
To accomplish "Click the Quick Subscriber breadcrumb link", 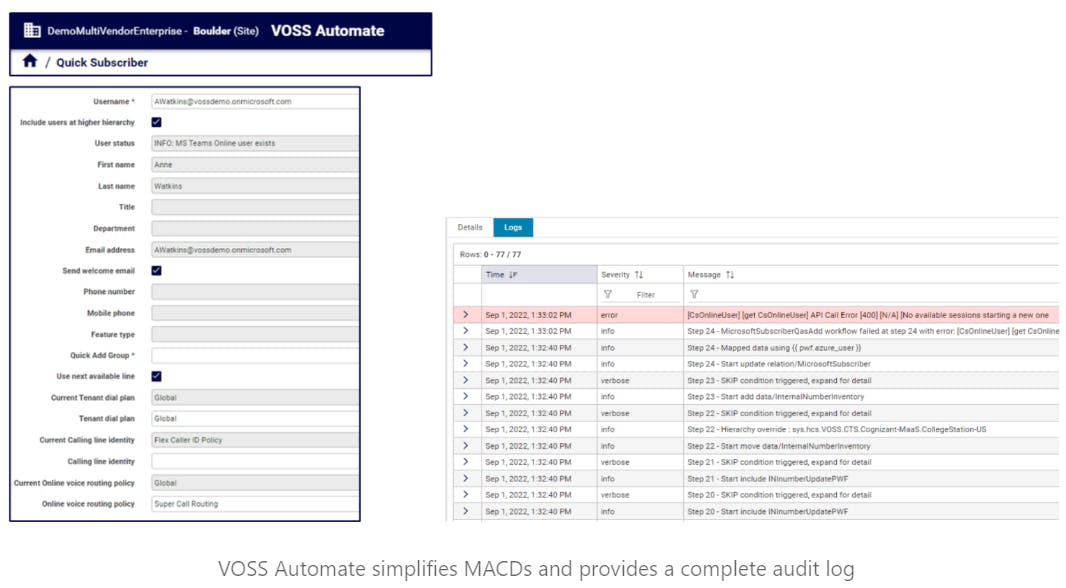I will [x=102, y=62].
